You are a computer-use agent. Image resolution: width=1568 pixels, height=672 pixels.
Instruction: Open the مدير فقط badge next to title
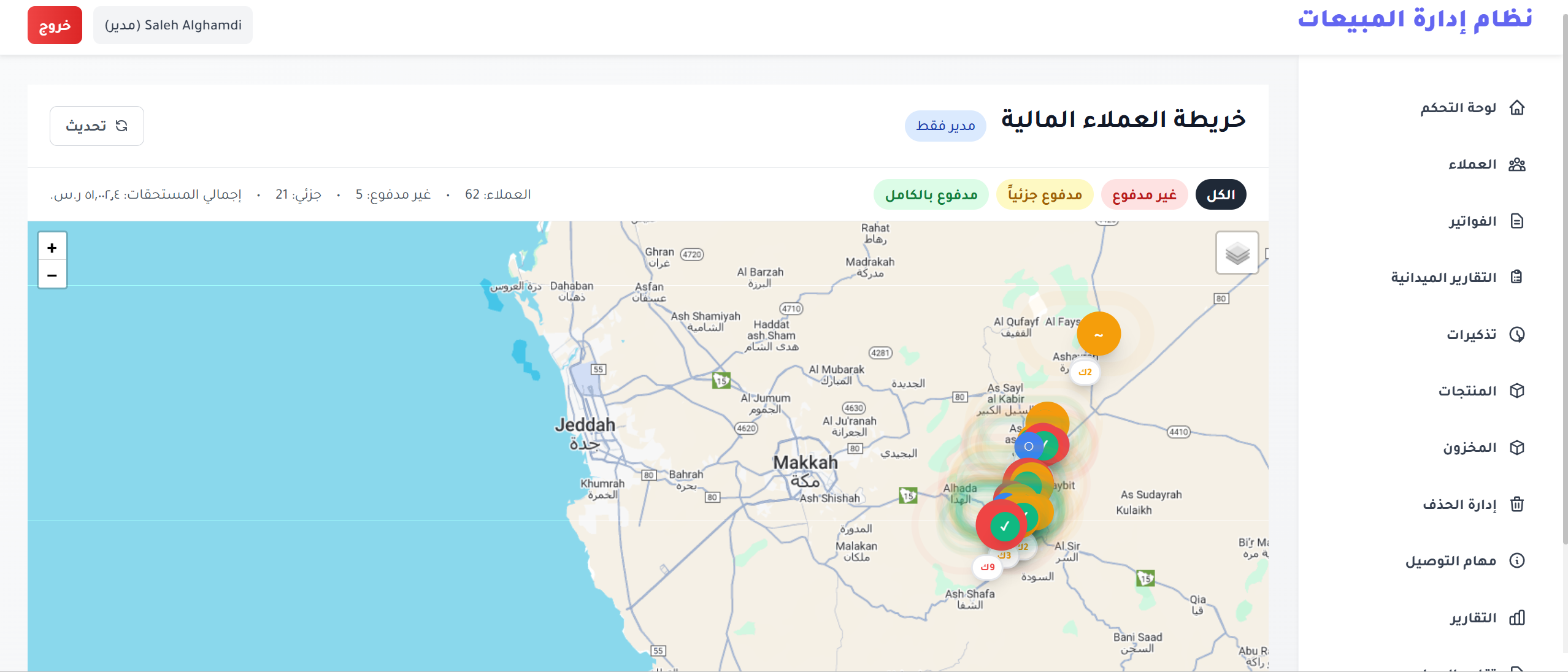click(x=945, y=126)
